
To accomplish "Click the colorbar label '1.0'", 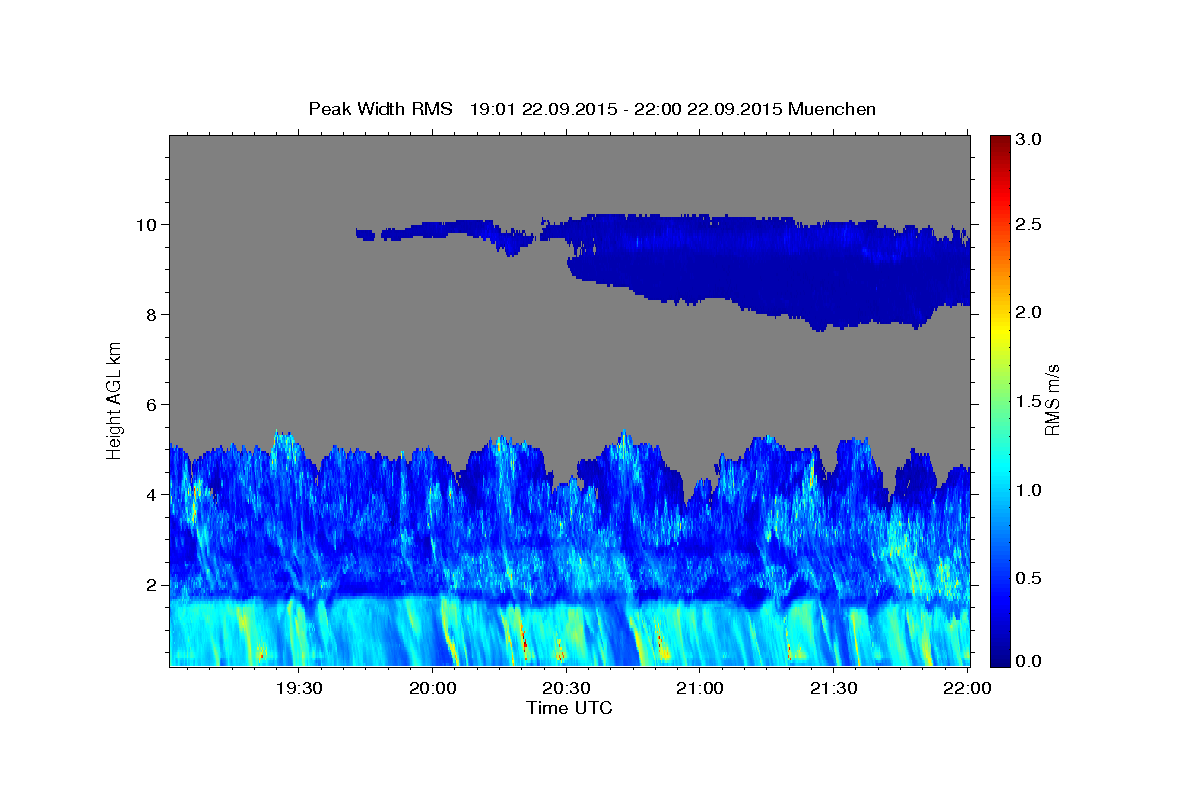I will (x=1029, y=489).
